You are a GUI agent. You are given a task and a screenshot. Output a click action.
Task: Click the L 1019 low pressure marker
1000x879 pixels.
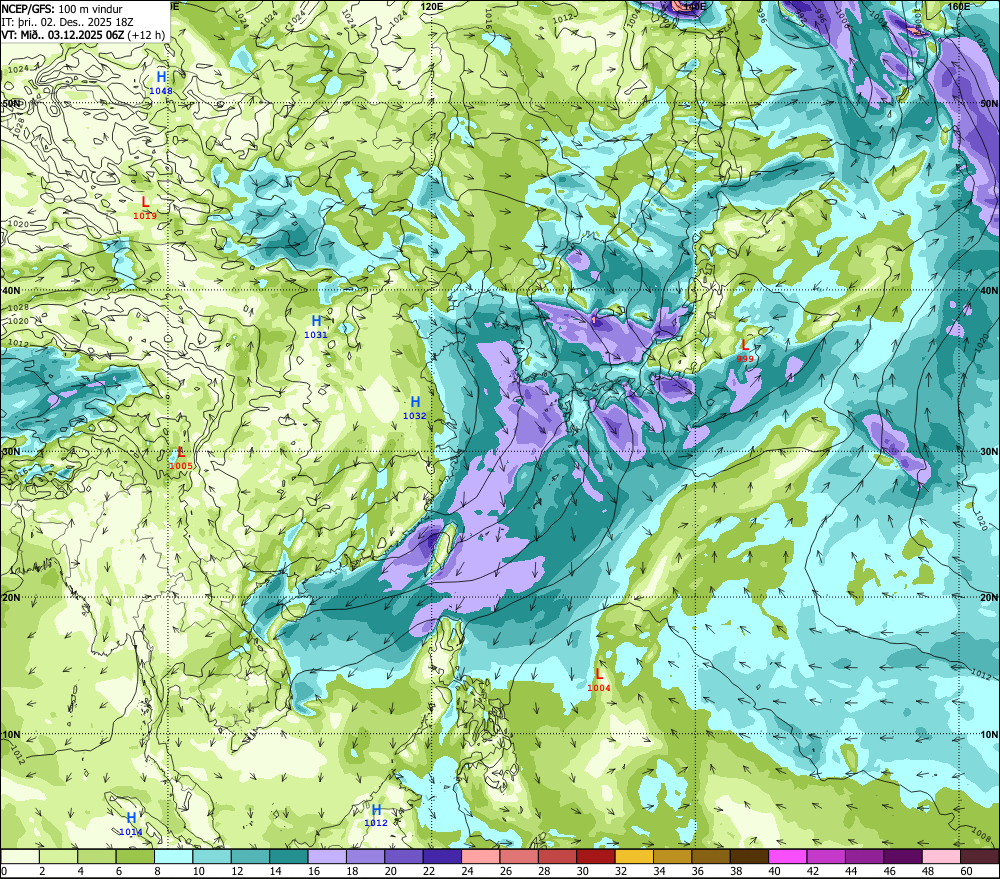[x=145, y=208]
